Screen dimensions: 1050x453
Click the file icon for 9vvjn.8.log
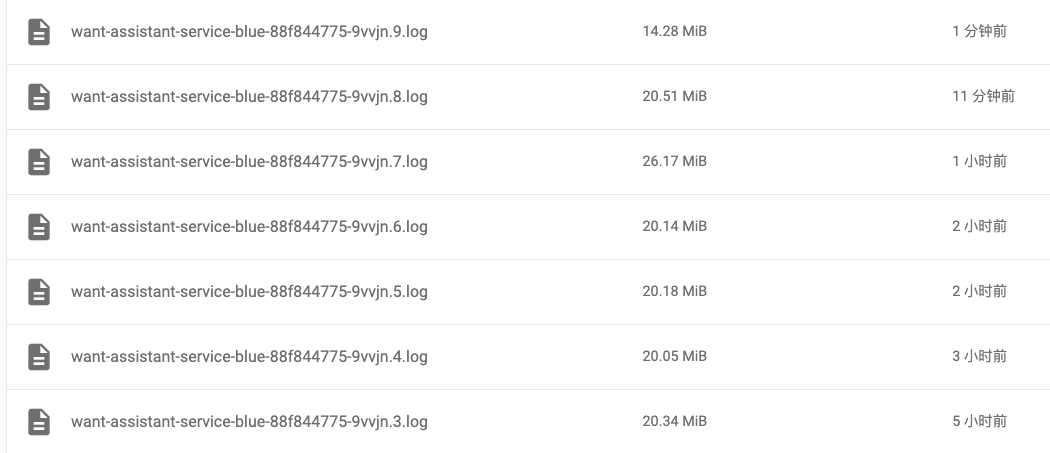point(39,97)
